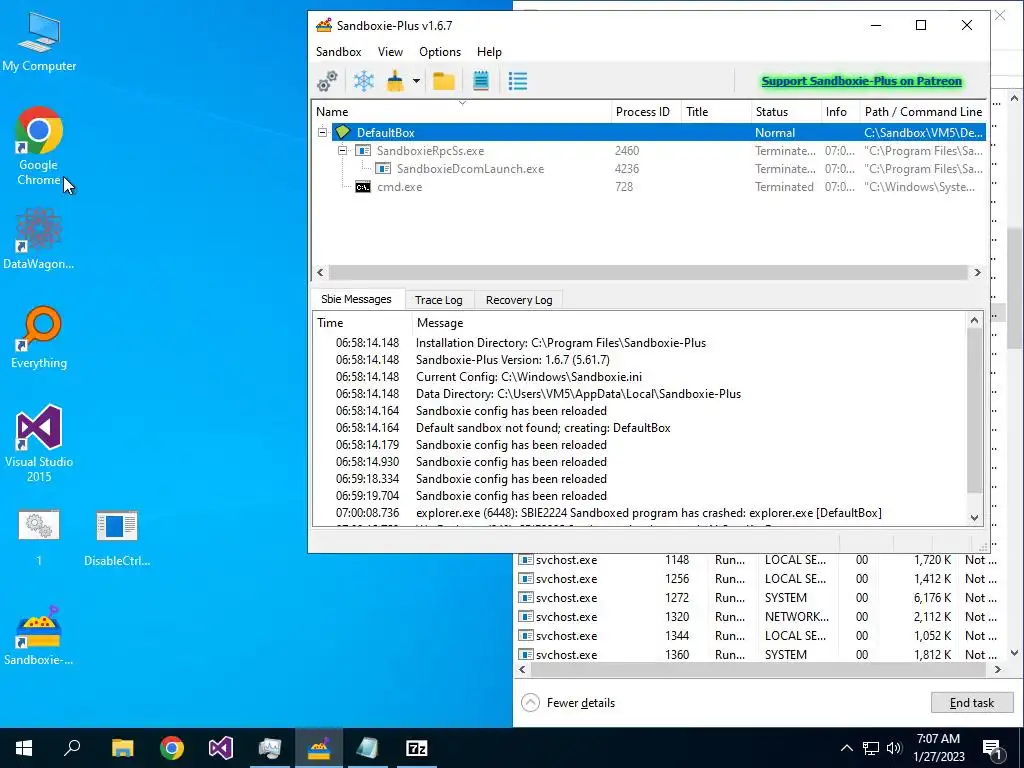Open the Options menu
Screen dimensions: 1024x768
pyautogui.click(x=440, y=52)
